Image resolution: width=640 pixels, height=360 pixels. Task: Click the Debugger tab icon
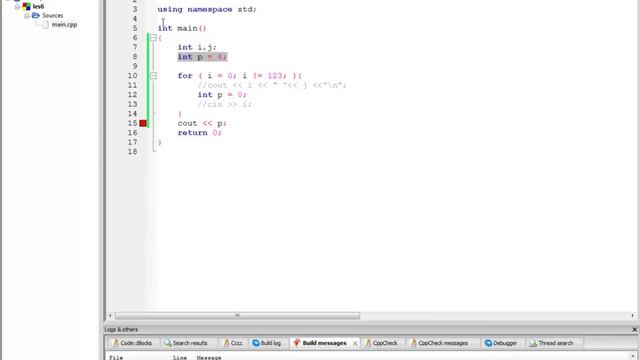pyautogui.click(x=488, y=343)
